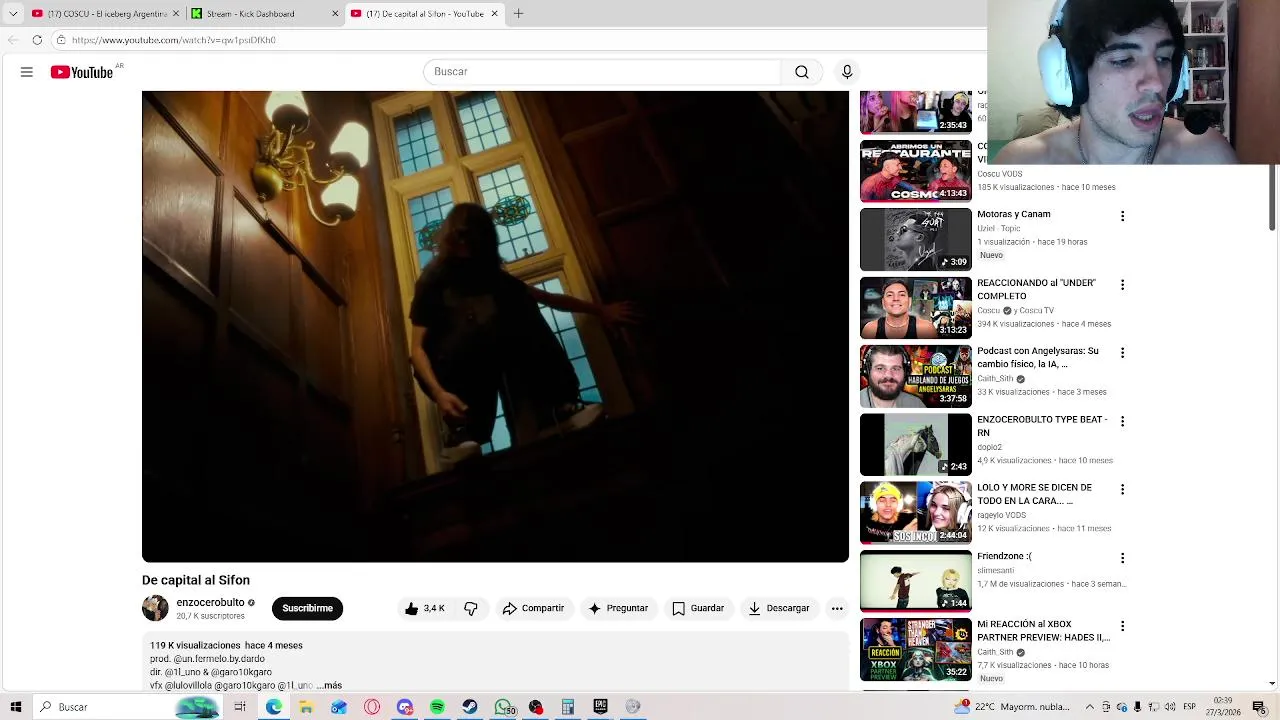The height and width of the screenshot is (720, 1280).
Task: Go back with the browser back arrow
Action: tap(13, 40)
